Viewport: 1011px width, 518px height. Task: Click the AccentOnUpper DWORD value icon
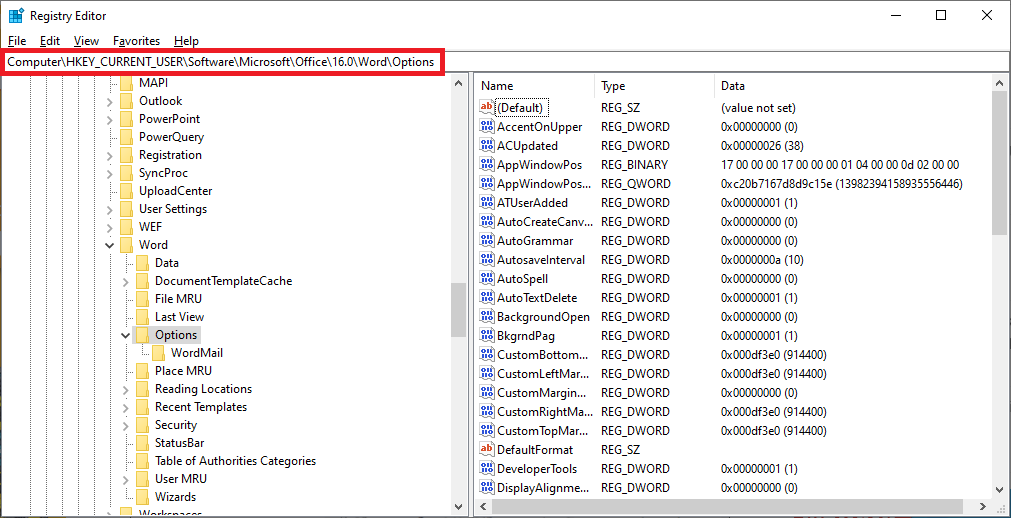[486, 126]
